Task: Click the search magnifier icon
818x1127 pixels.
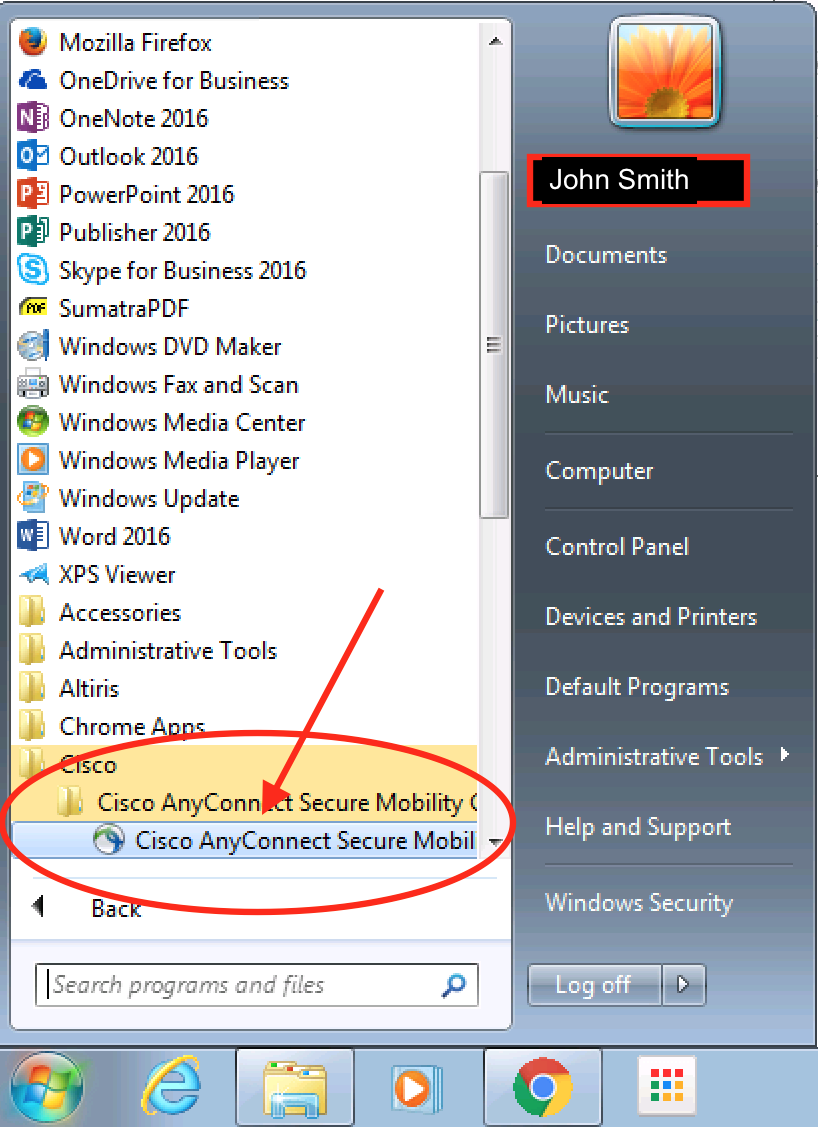Action: pos(454,985)
